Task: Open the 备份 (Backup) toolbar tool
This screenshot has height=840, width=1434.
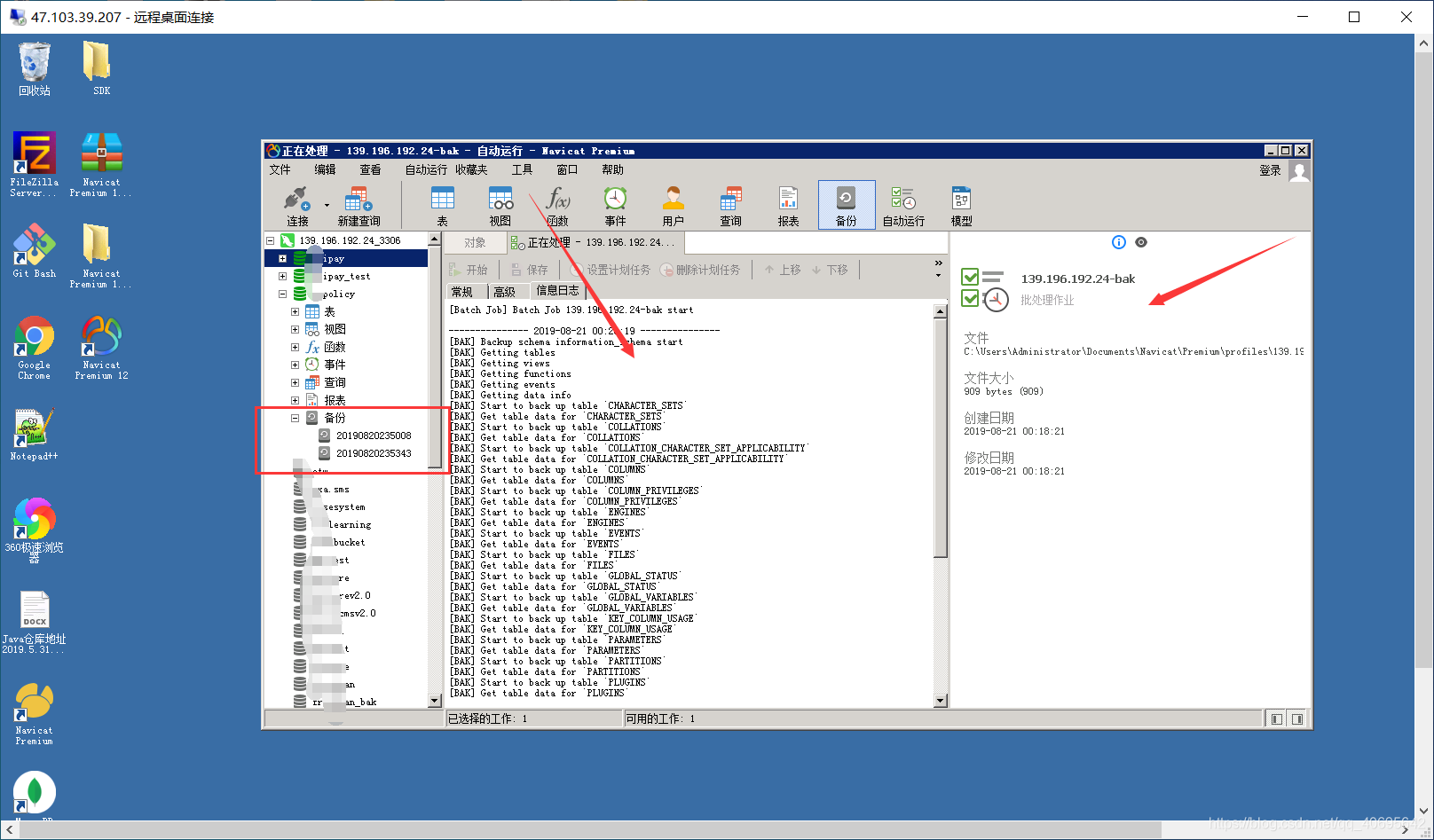Action: click(x=846, y=205)
